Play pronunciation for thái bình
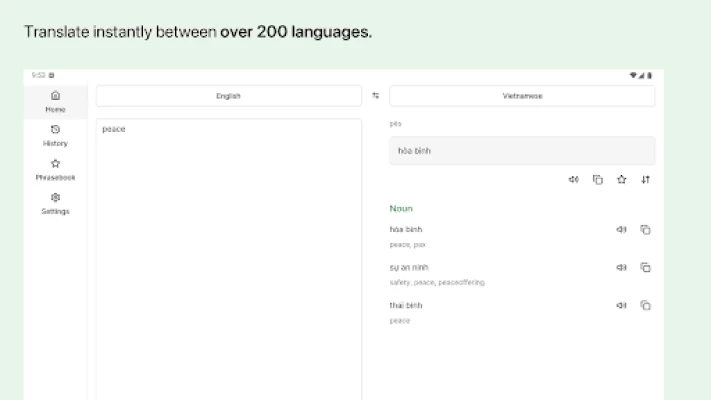This screenshot has height=400, width=711. point(621,305)
